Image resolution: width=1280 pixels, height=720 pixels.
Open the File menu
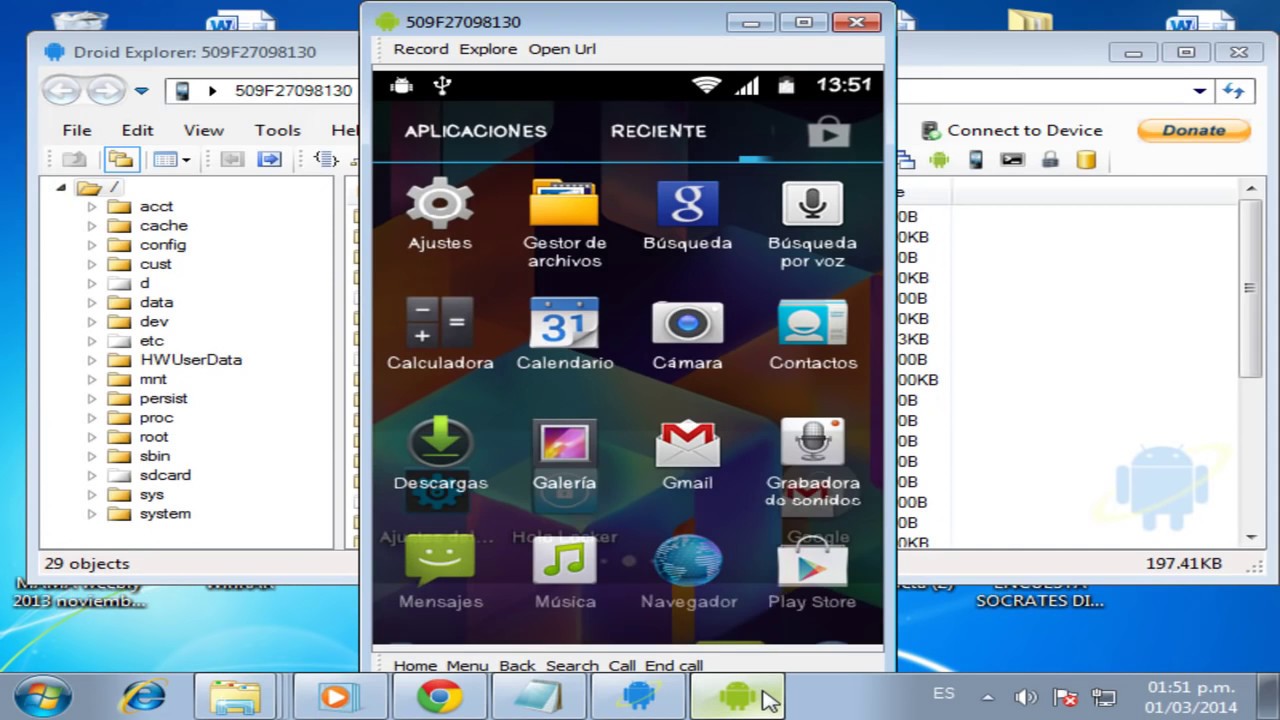(x=77, y=130)
